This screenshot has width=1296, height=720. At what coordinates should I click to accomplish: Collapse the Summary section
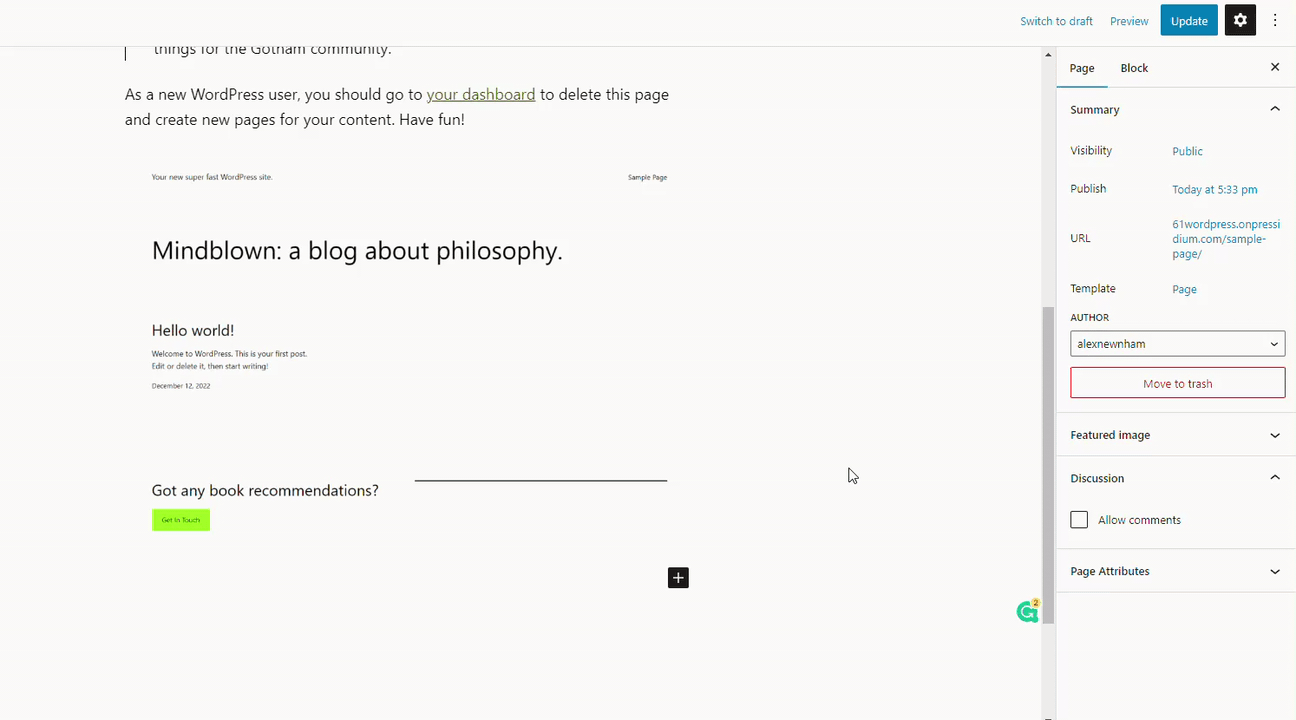coord(1275,109)
